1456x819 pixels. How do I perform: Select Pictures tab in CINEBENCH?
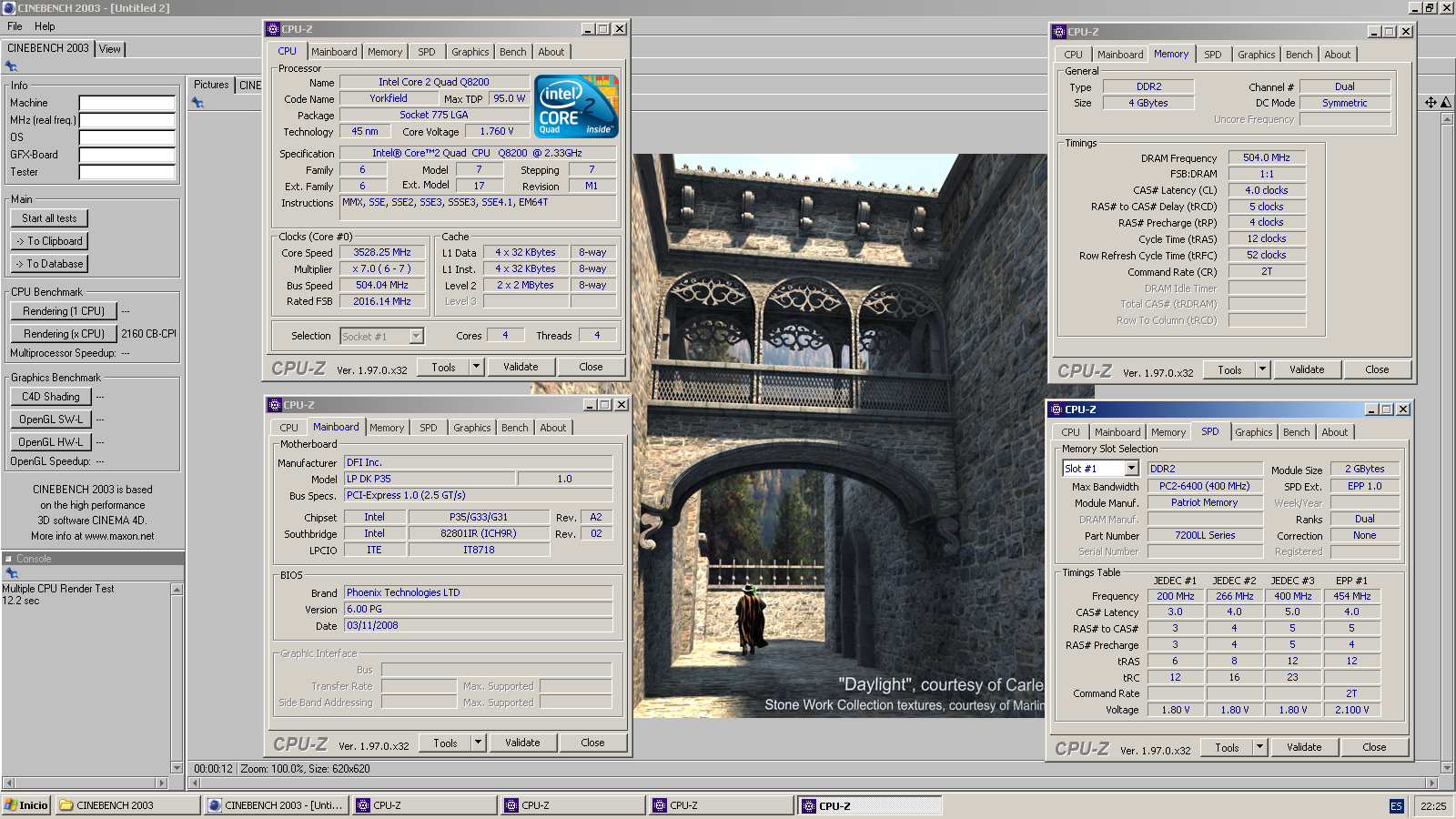(211, 85)
